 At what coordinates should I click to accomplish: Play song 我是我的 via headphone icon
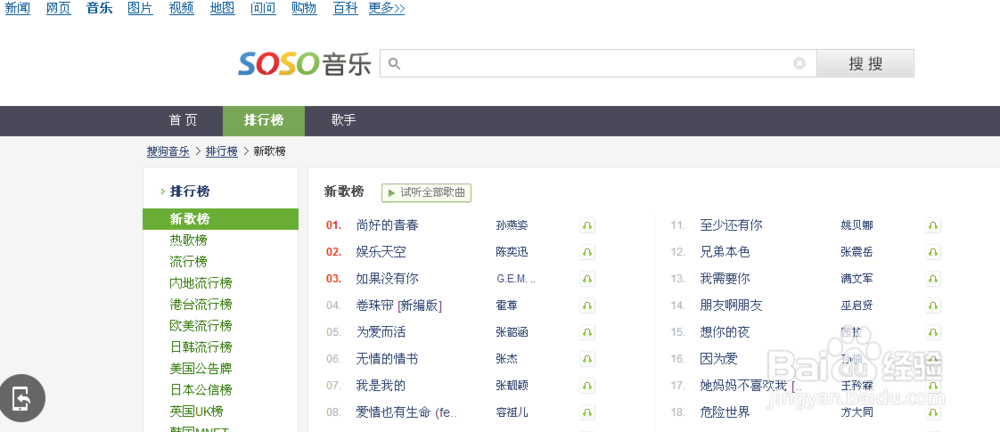coord(587,385)
